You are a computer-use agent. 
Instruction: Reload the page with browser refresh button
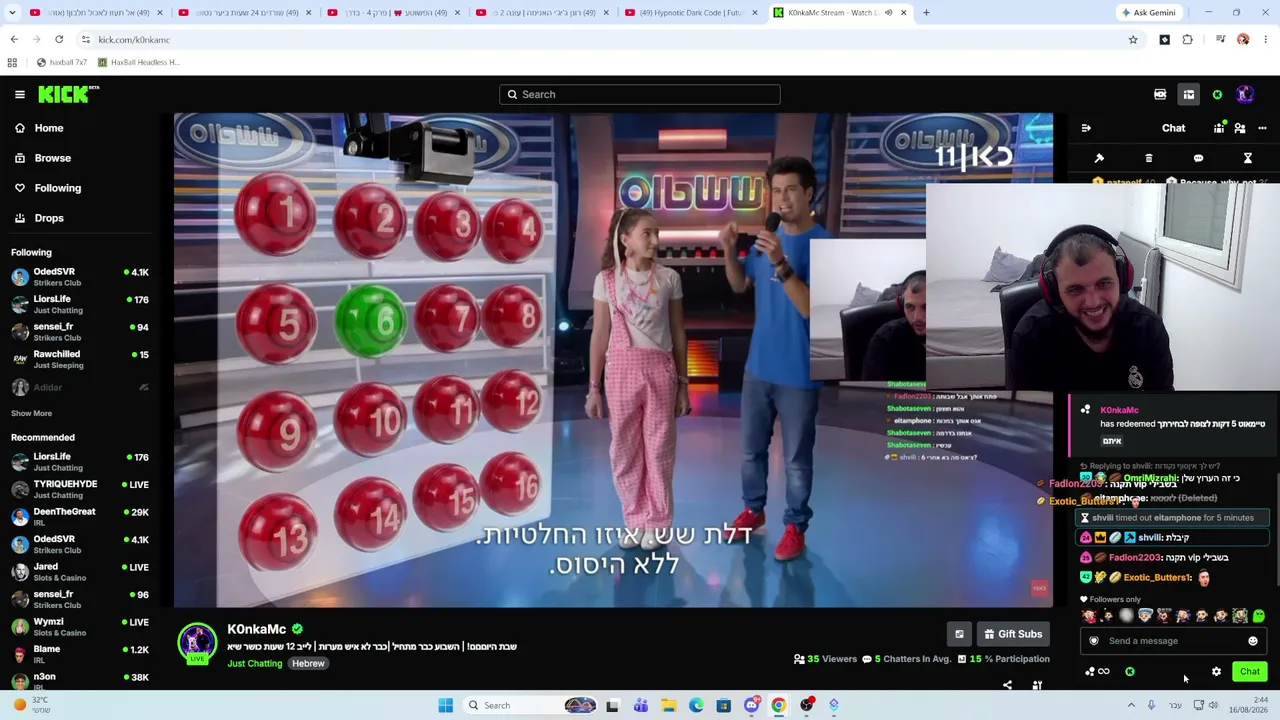[59, 39]
